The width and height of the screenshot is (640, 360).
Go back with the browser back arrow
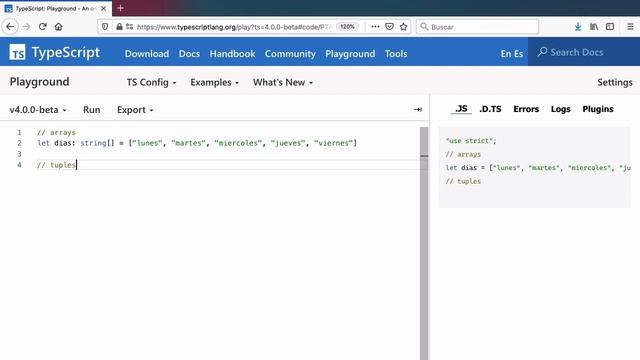tap(10, 27)
